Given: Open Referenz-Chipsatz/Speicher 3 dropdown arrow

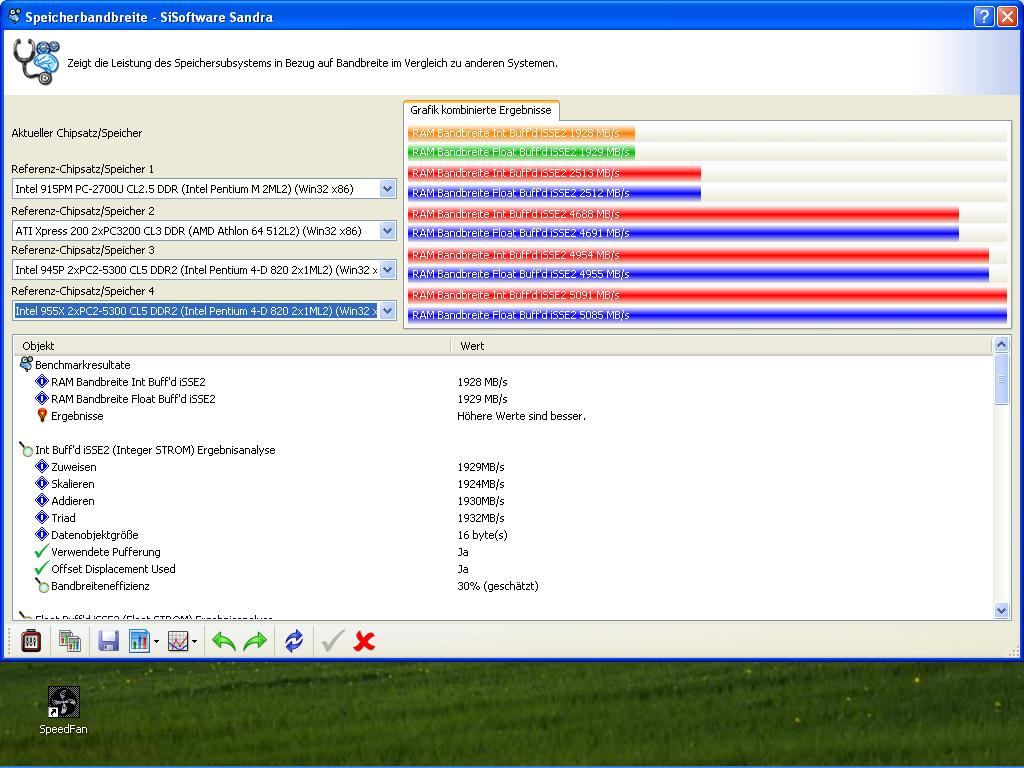Looking at the screenshot, I should pos(387,270).
